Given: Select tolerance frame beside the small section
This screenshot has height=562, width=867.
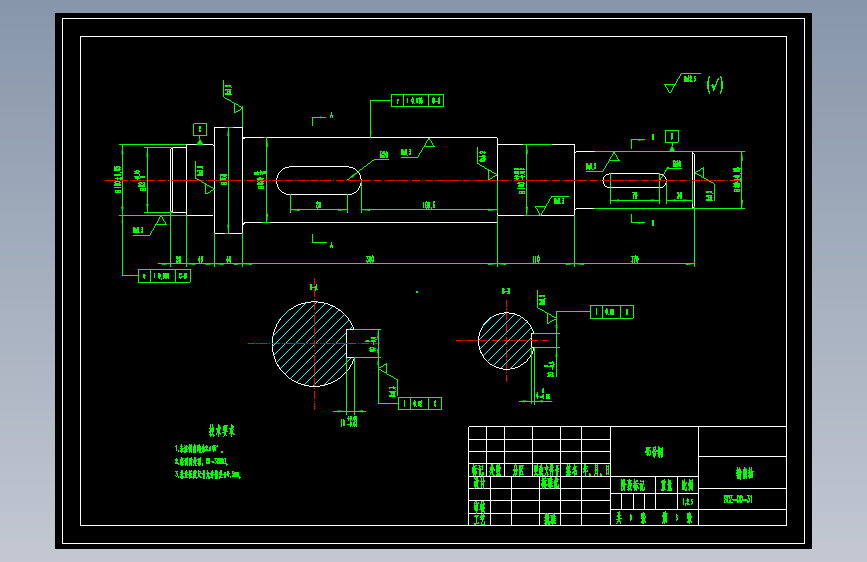Looking at the screenshot, I should point(612,312).
